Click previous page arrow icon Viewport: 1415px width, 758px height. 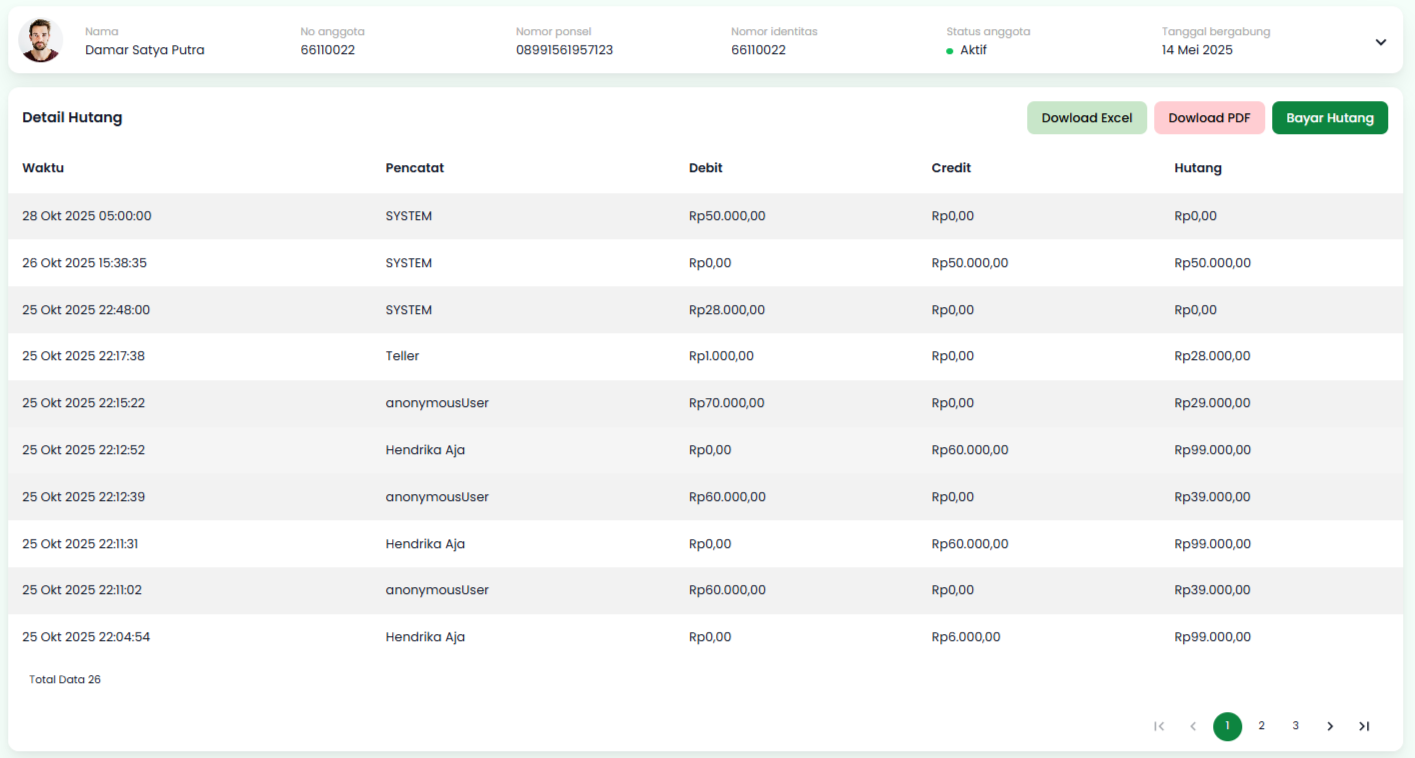pyautogui.click(x=1193, y=726)
